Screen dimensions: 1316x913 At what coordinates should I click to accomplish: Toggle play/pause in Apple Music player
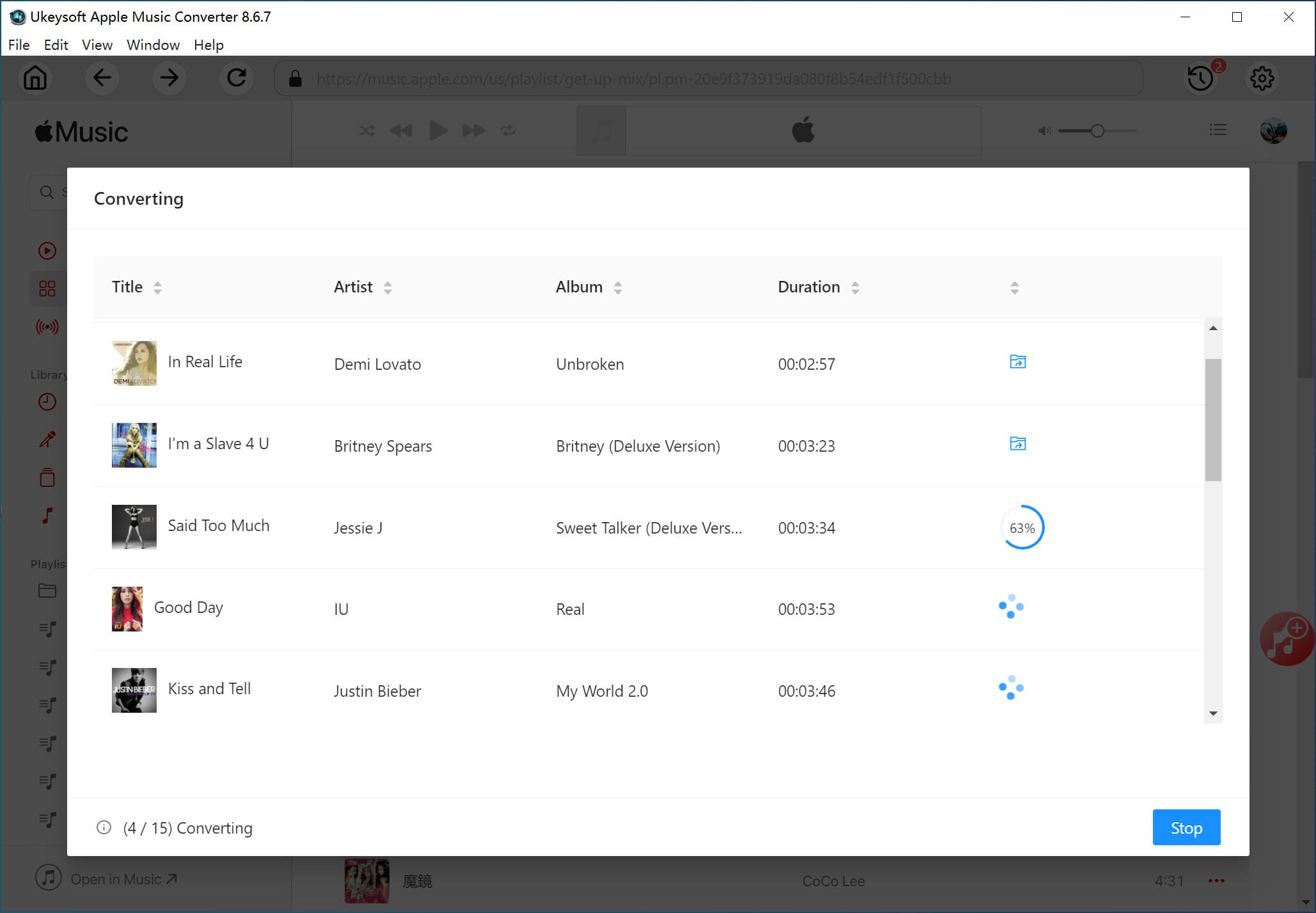[437, 130]
